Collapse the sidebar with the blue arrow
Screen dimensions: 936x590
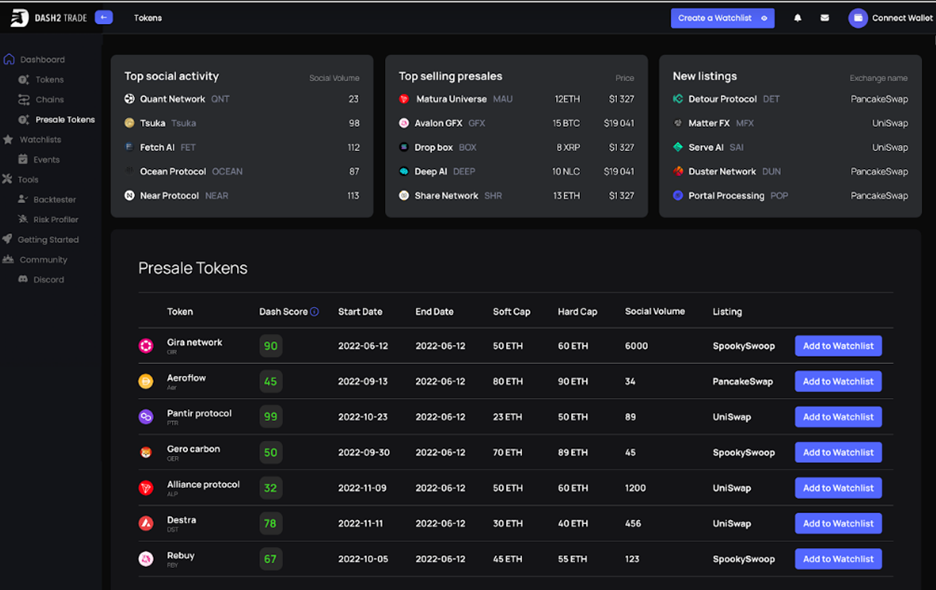102,17
